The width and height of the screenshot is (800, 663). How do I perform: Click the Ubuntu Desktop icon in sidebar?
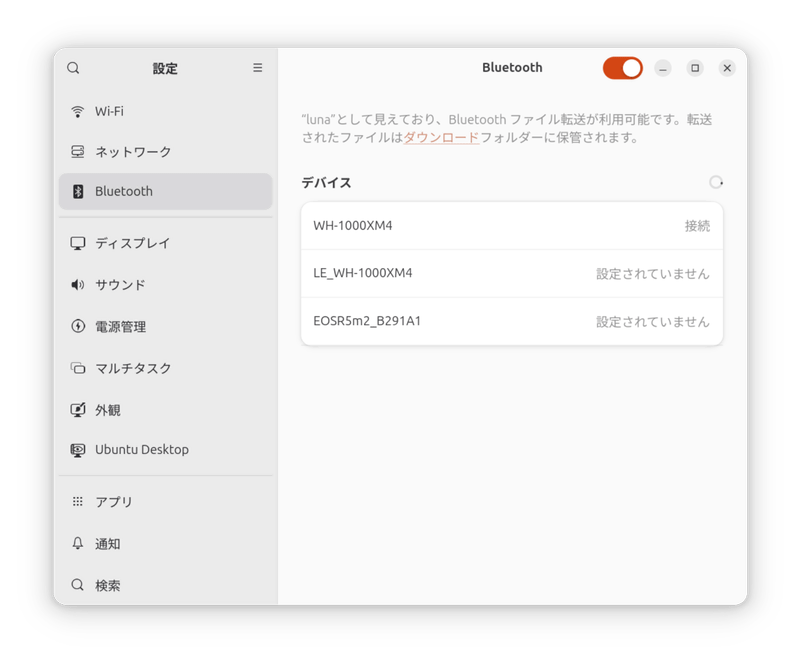pos(77,450)
